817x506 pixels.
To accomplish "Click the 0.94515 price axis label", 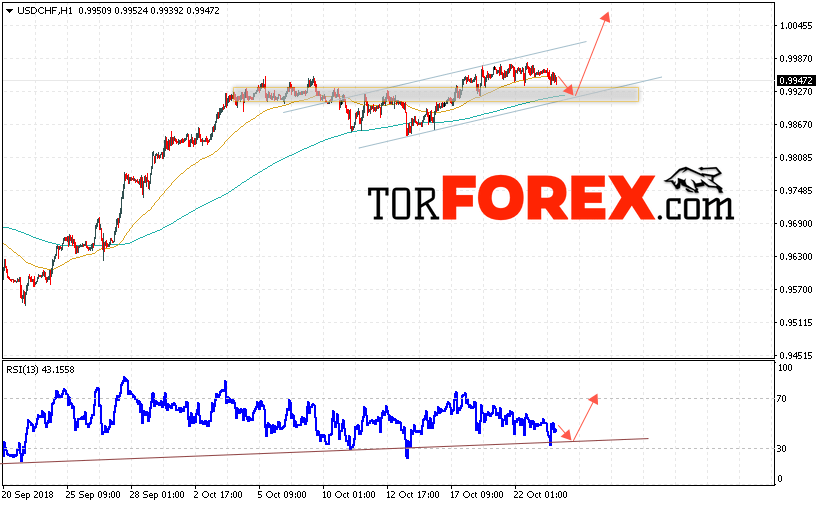I will coord(796,356).
